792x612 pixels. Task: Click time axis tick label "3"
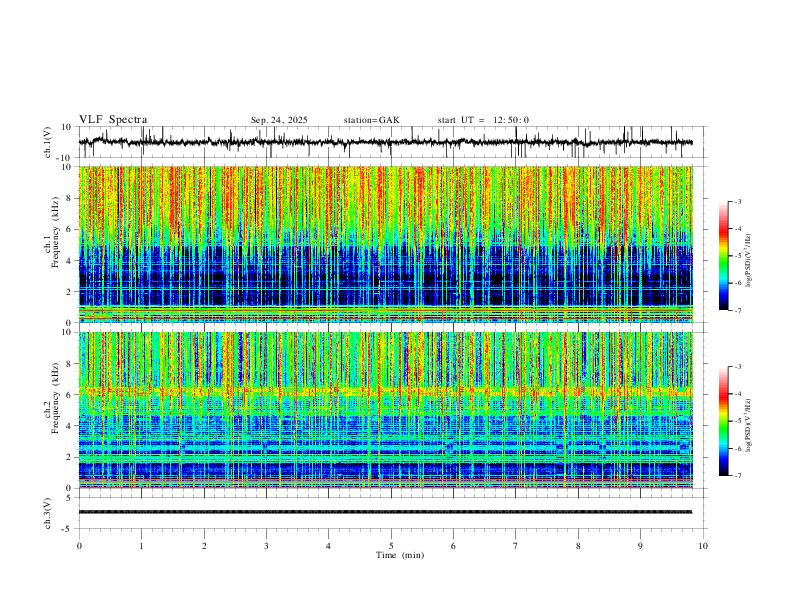point(266,546)
